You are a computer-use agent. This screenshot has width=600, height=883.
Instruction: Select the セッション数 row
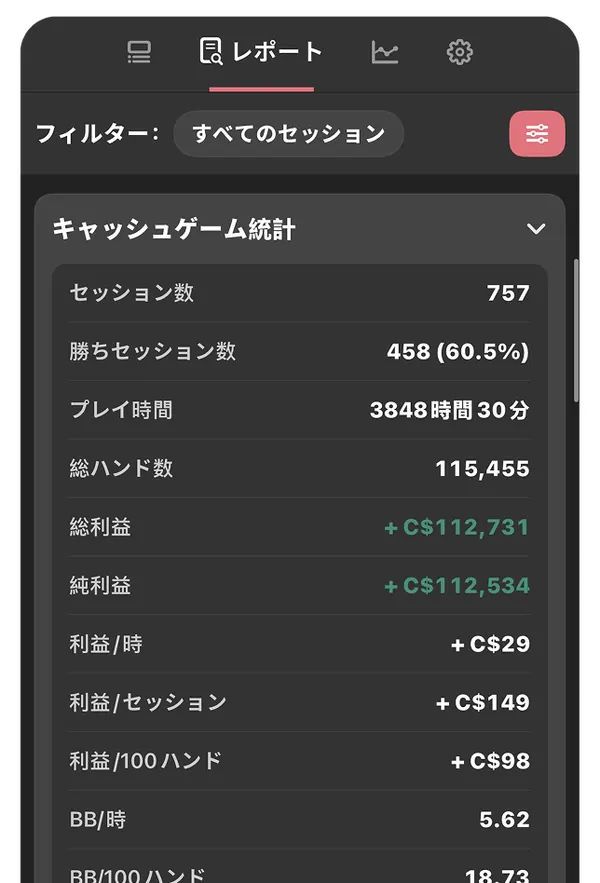click(299, 293)
